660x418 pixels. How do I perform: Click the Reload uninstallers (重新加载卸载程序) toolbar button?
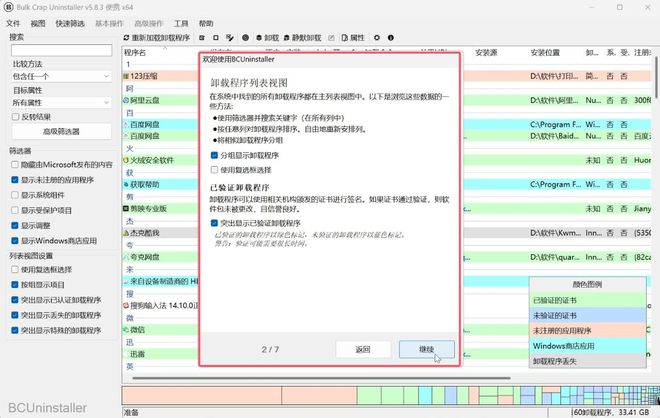click(x=157, y=38)
